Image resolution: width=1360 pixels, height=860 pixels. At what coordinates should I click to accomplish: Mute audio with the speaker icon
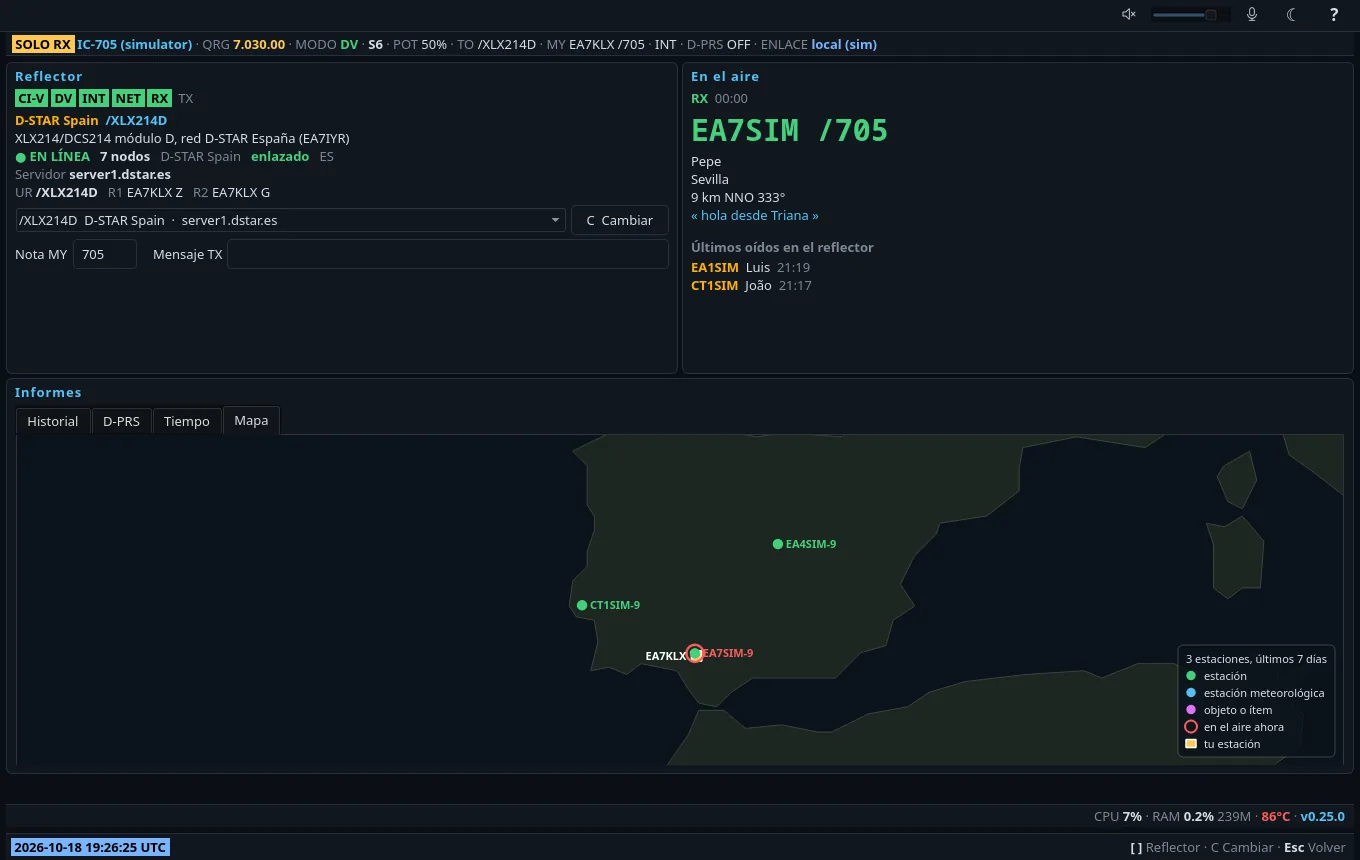[x=1129, y=14]
